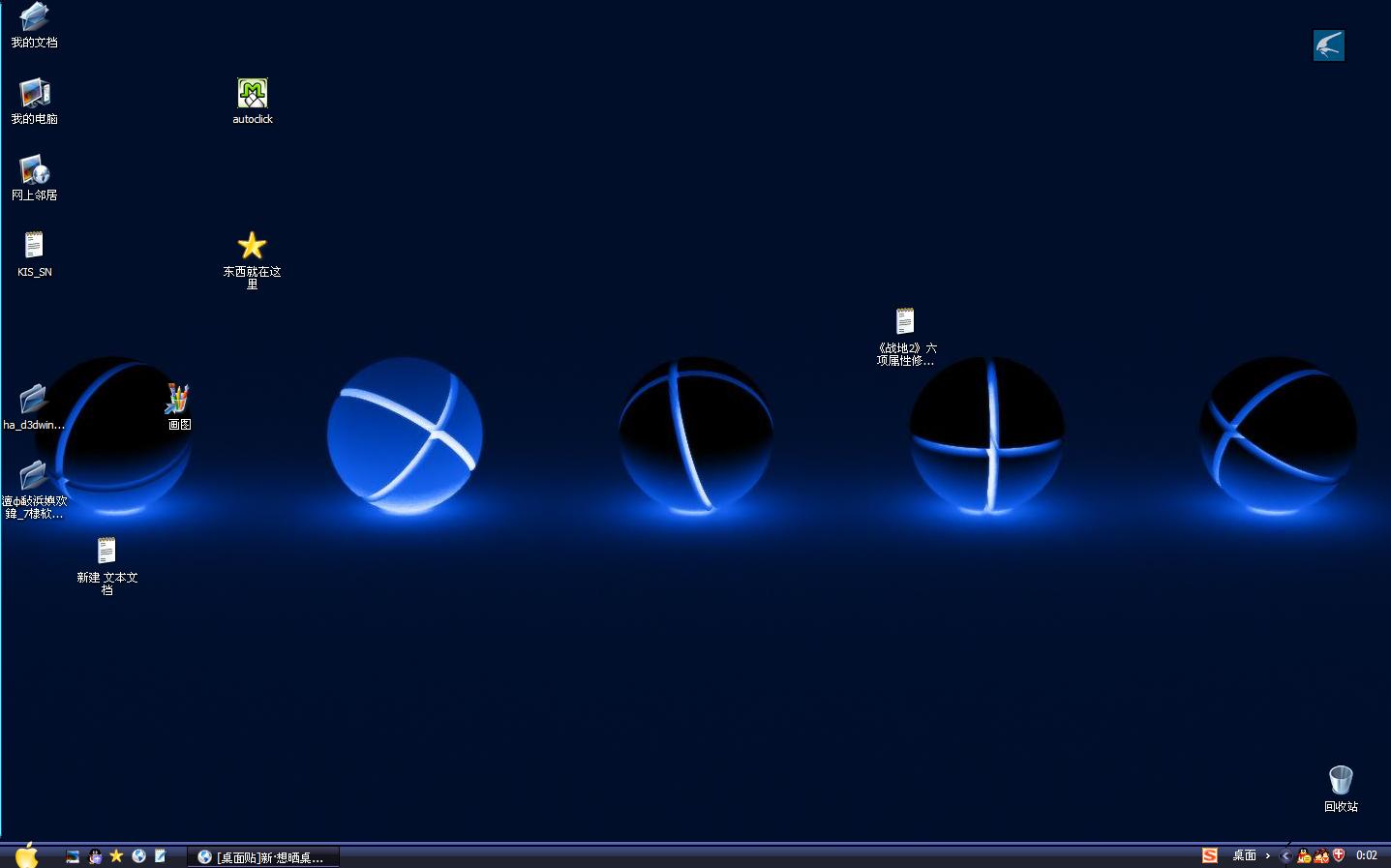
Task: Launch the globe browser from quick launch
Action: click(x=138, y=856)
